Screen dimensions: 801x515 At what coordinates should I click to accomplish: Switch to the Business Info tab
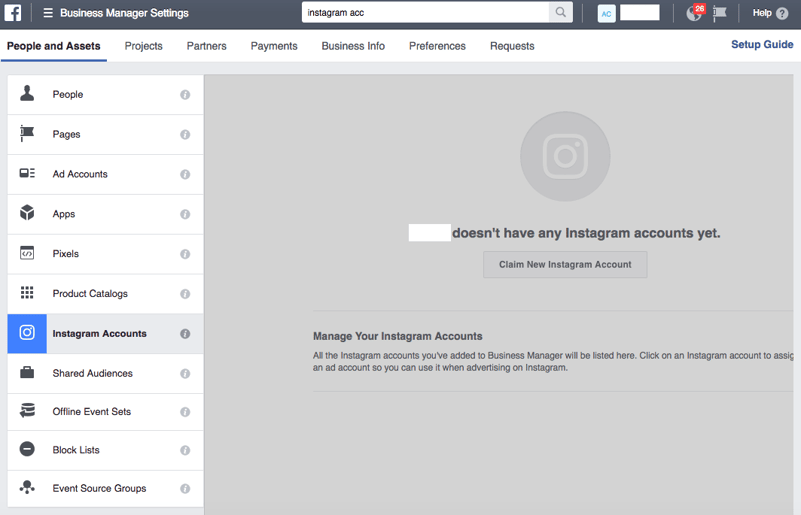[353, 46]
